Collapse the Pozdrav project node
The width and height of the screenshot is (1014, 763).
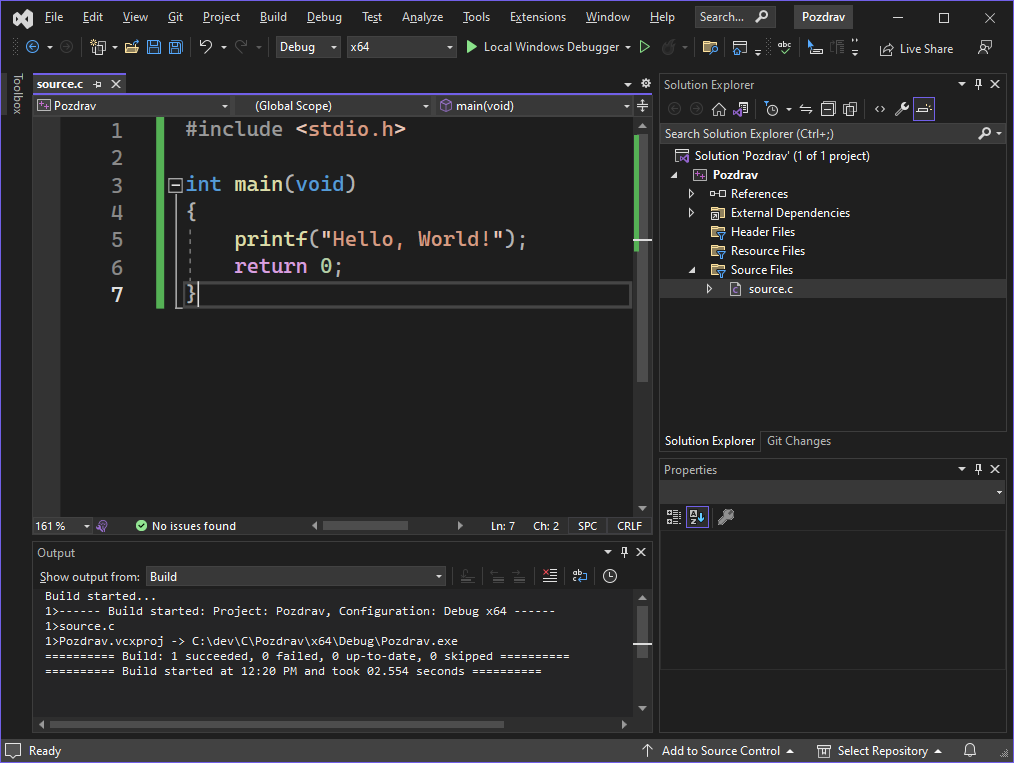(x=674, y=175)
